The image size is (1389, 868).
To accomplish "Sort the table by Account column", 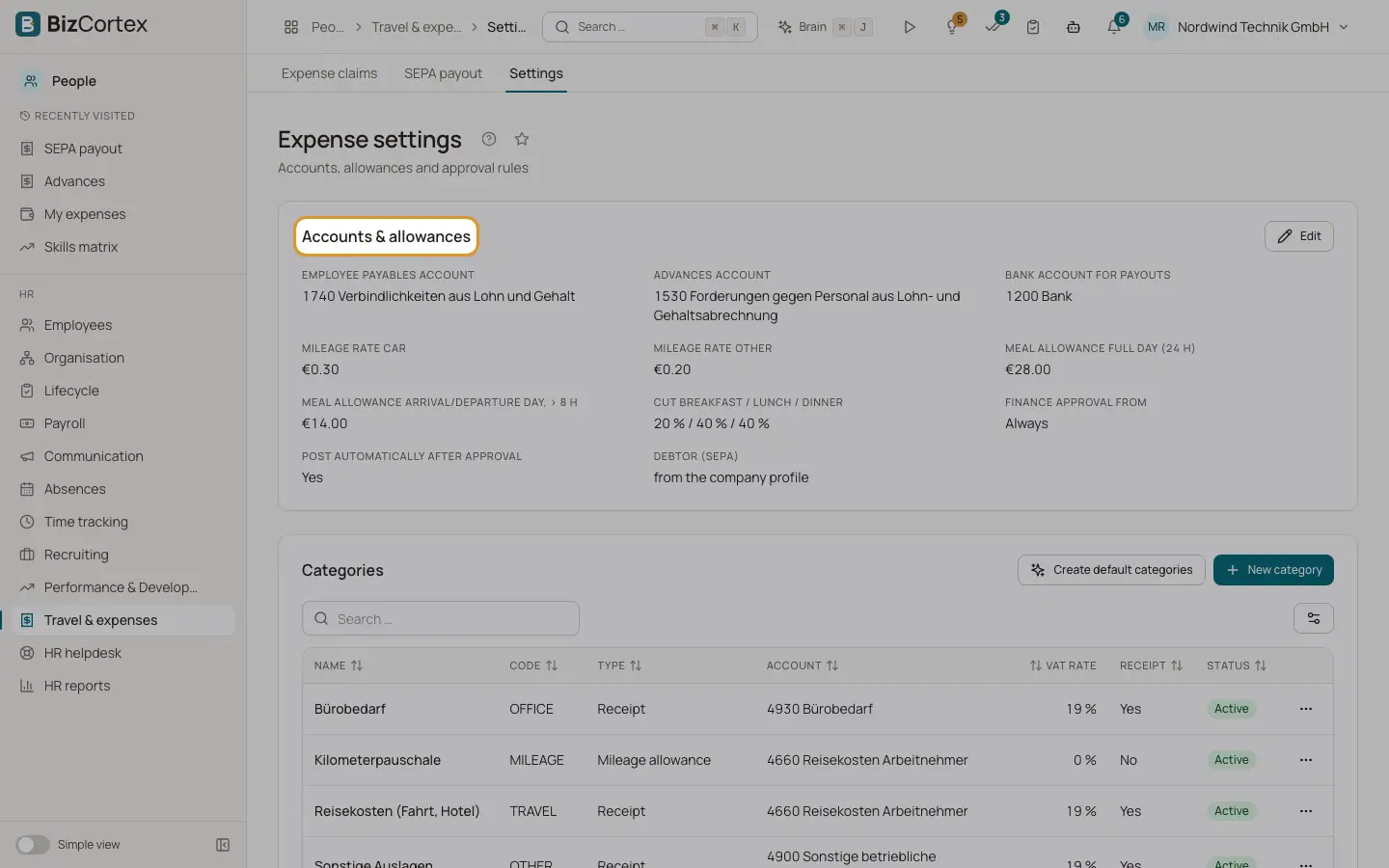I will tap(803, 665).
